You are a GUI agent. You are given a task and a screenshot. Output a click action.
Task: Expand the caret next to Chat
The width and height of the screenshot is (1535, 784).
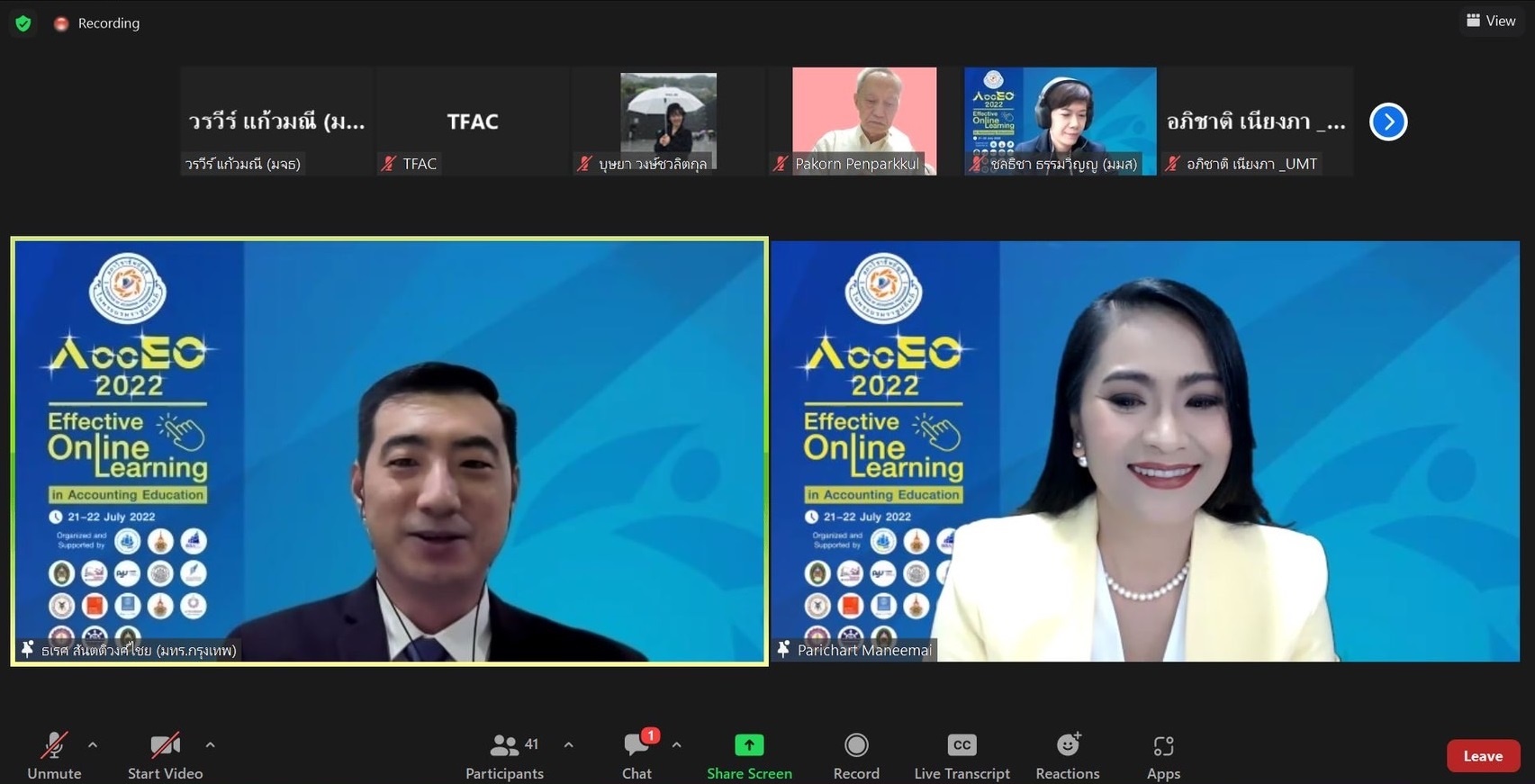(x=676, y=745)
